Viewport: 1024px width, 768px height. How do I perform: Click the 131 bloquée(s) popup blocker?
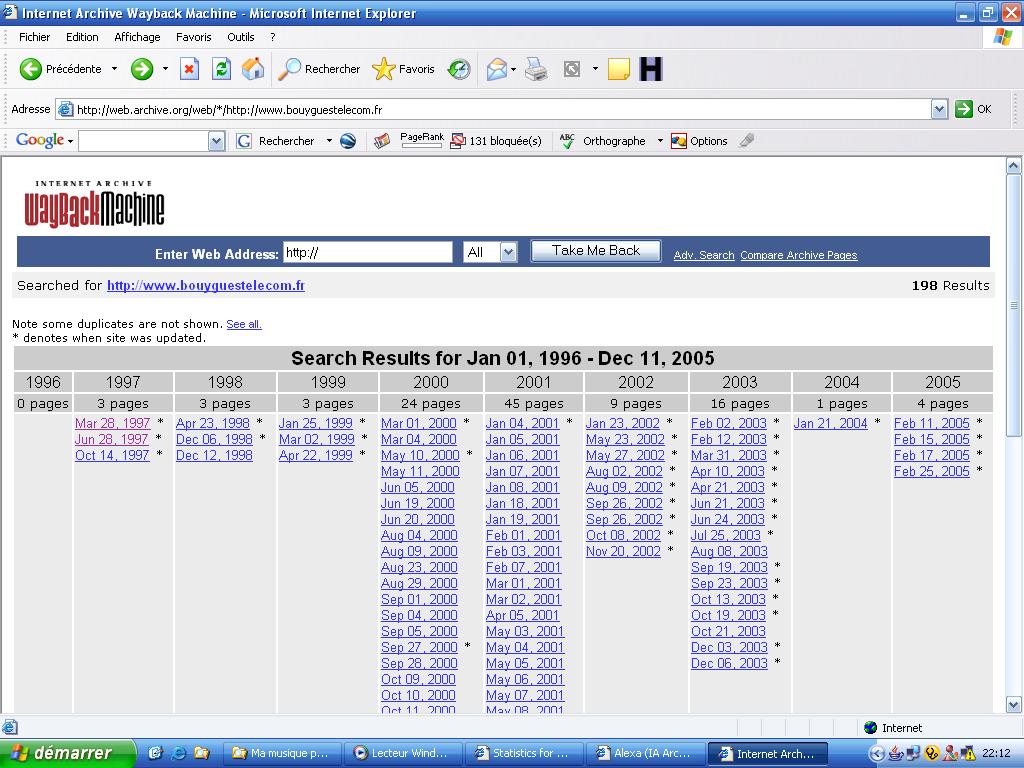(x=496, y=140)
